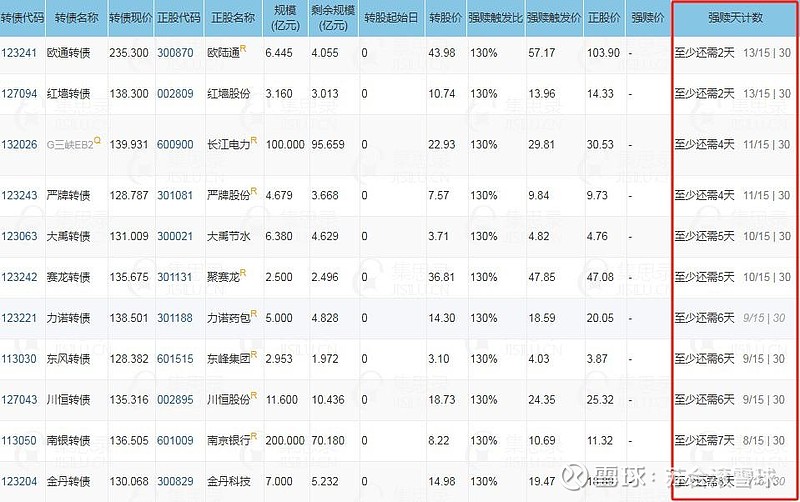The width and height of the screenshot is (800, 502).
Task: Open stock code 002895 link
Action: point(175,400)
